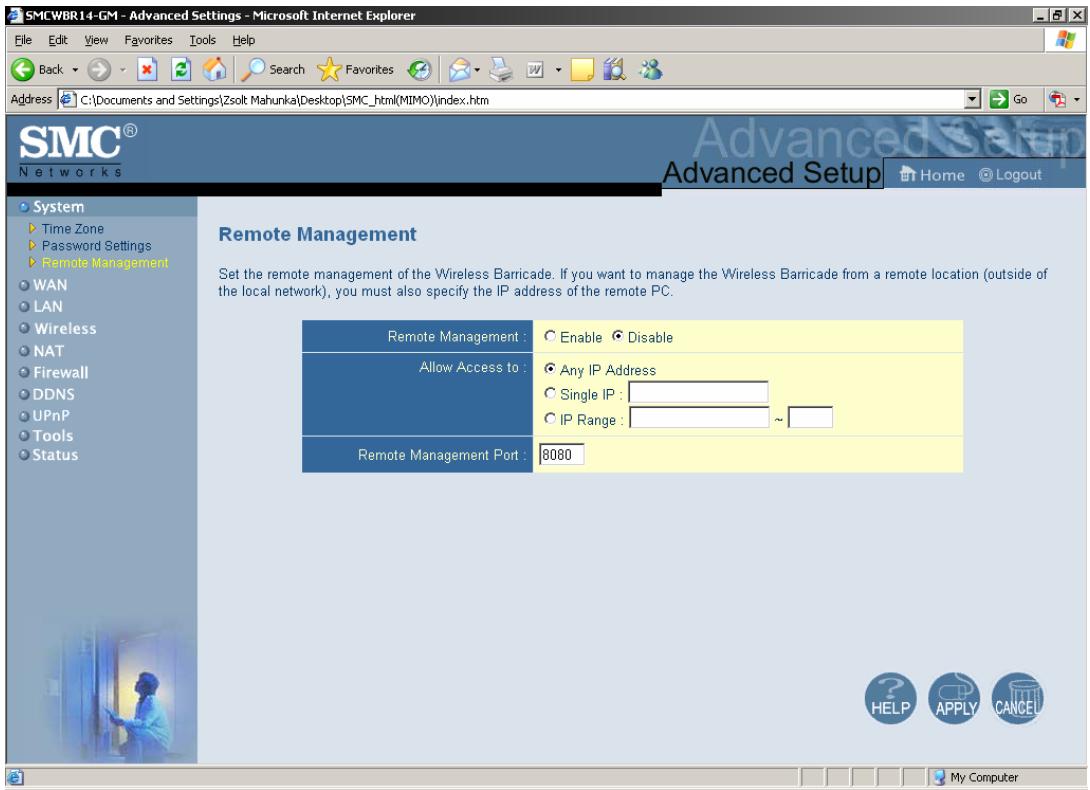Click the Research books icon

615,70
